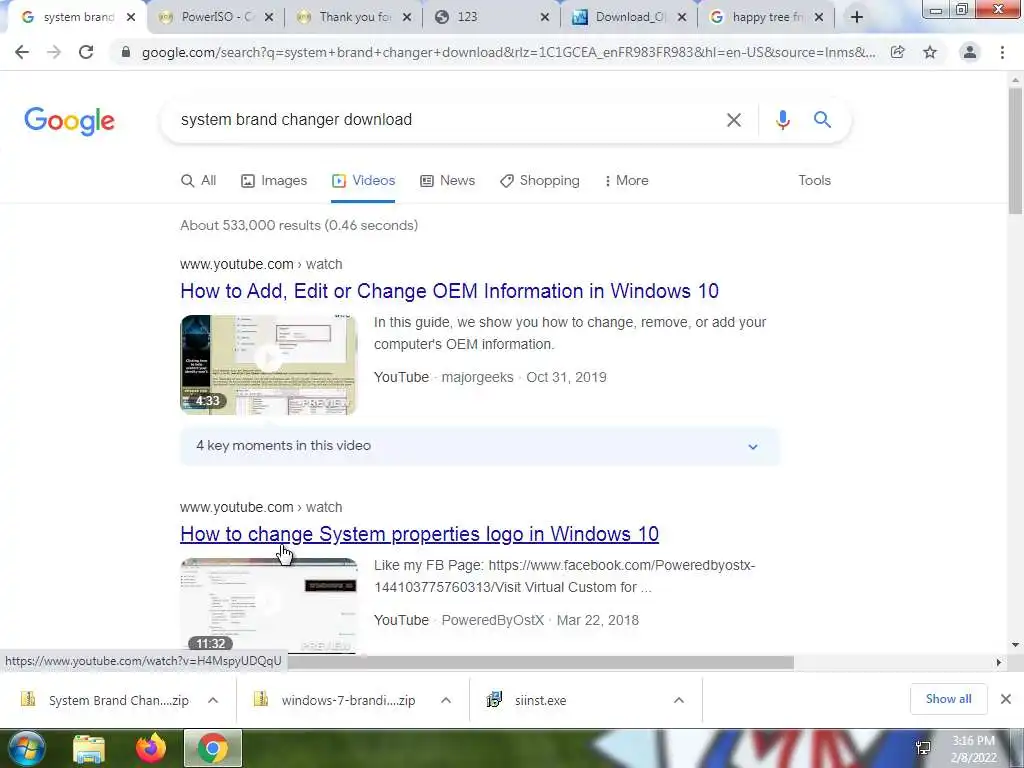The height and width of the screenshot is (768, 1024).
Task: Click the address bar URL
Action: [x=508, y=52]
